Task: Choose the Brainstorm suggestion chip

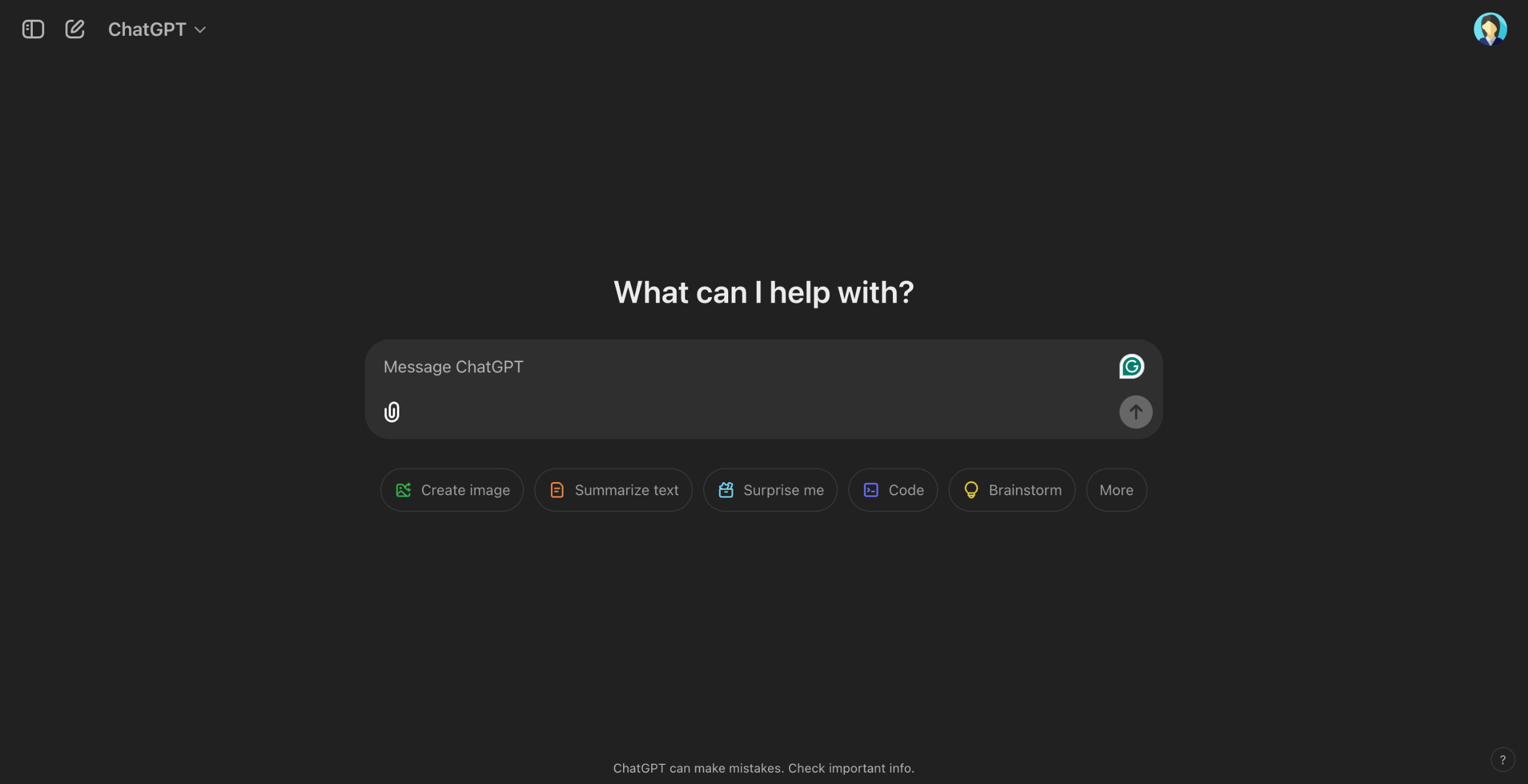Action: click(x=1012, y=490)
